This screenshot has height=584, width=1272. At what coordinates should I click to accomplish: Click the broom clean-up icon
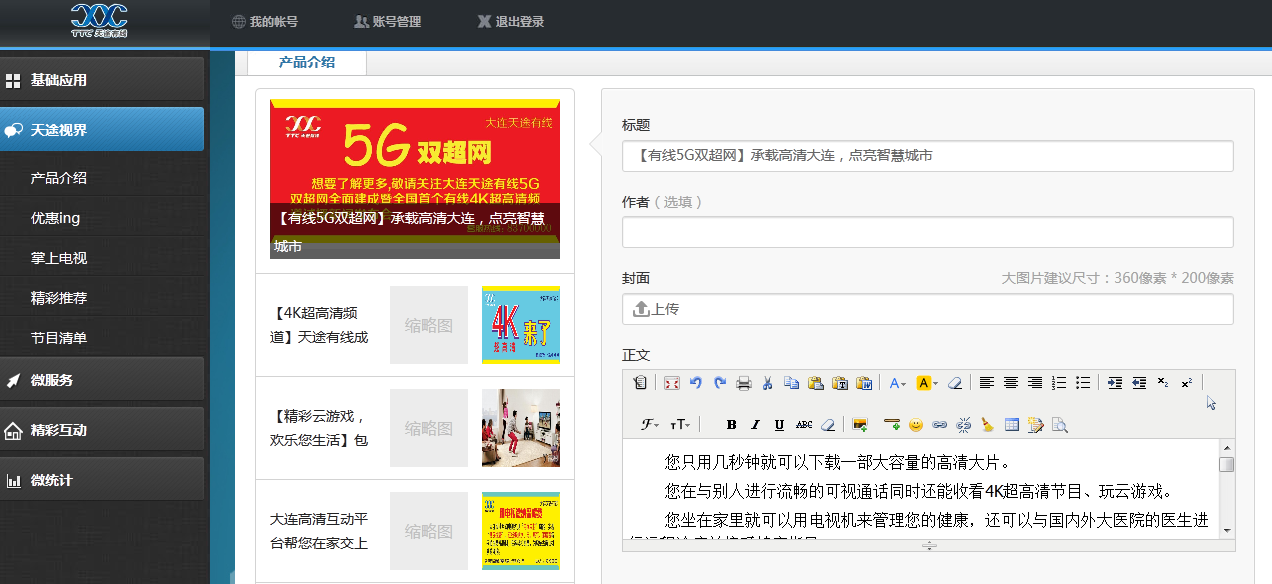988,425
